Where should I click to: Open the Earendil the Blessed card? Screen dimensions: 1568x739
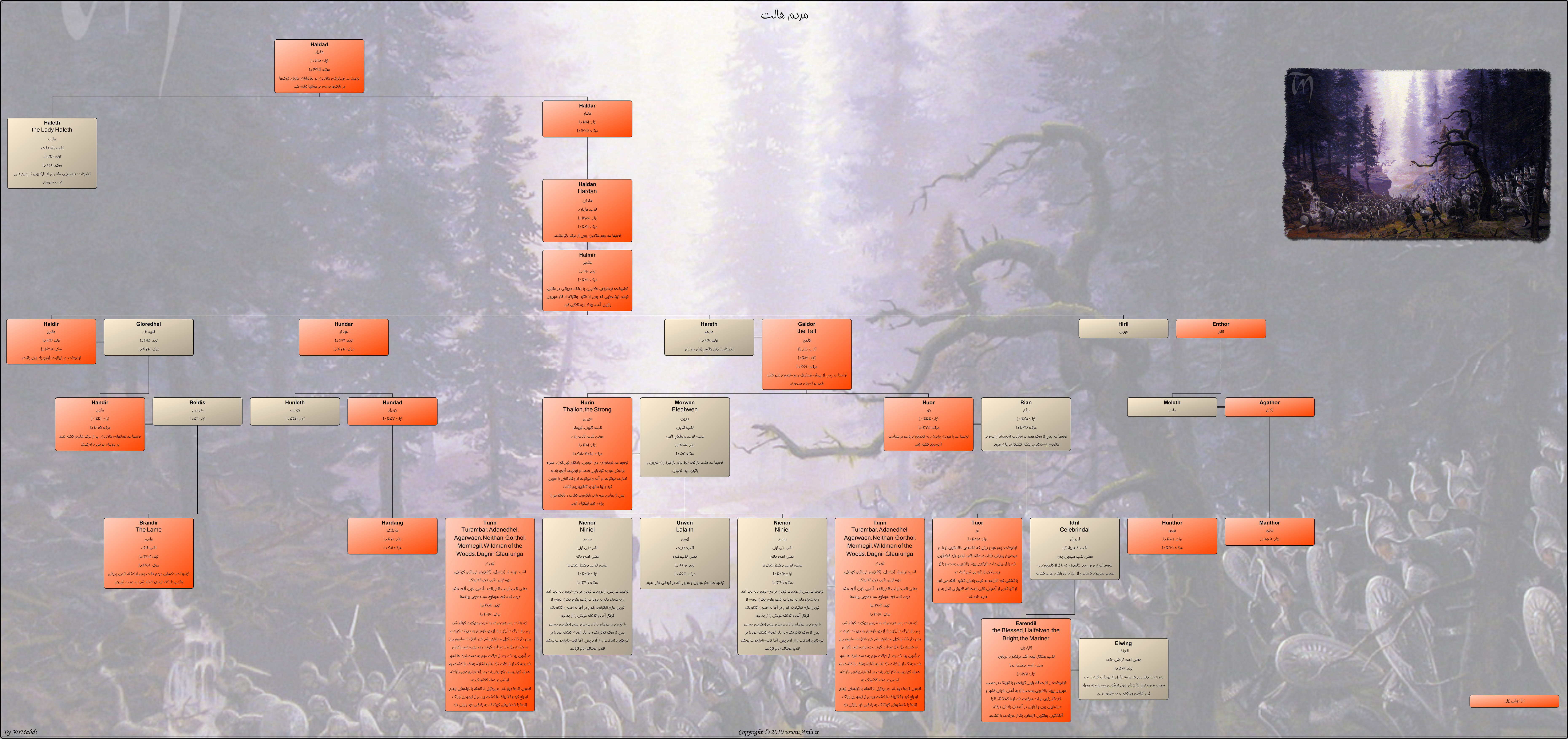tap(1026, 670)
